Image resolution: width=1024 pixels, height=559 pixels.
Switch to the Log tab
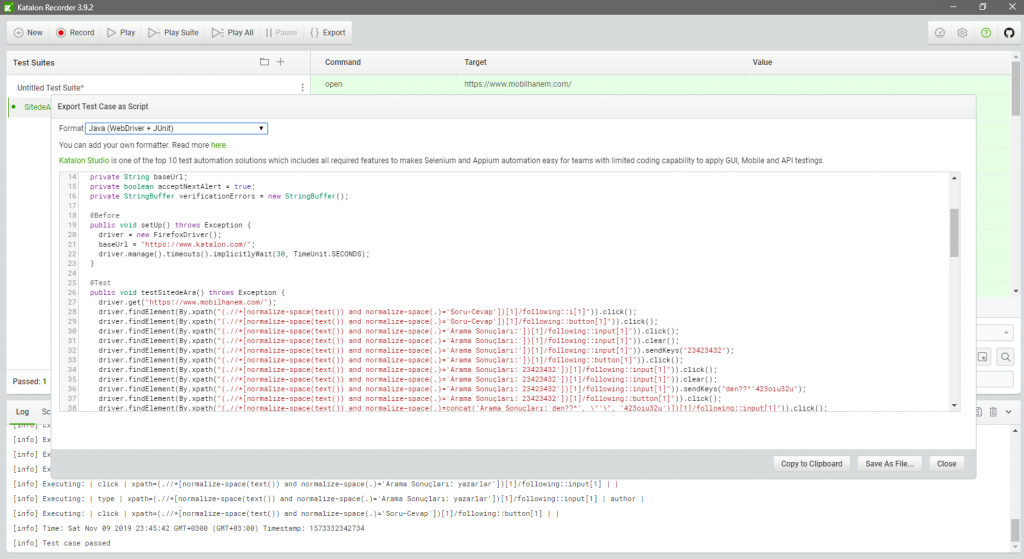pos(22,412)
